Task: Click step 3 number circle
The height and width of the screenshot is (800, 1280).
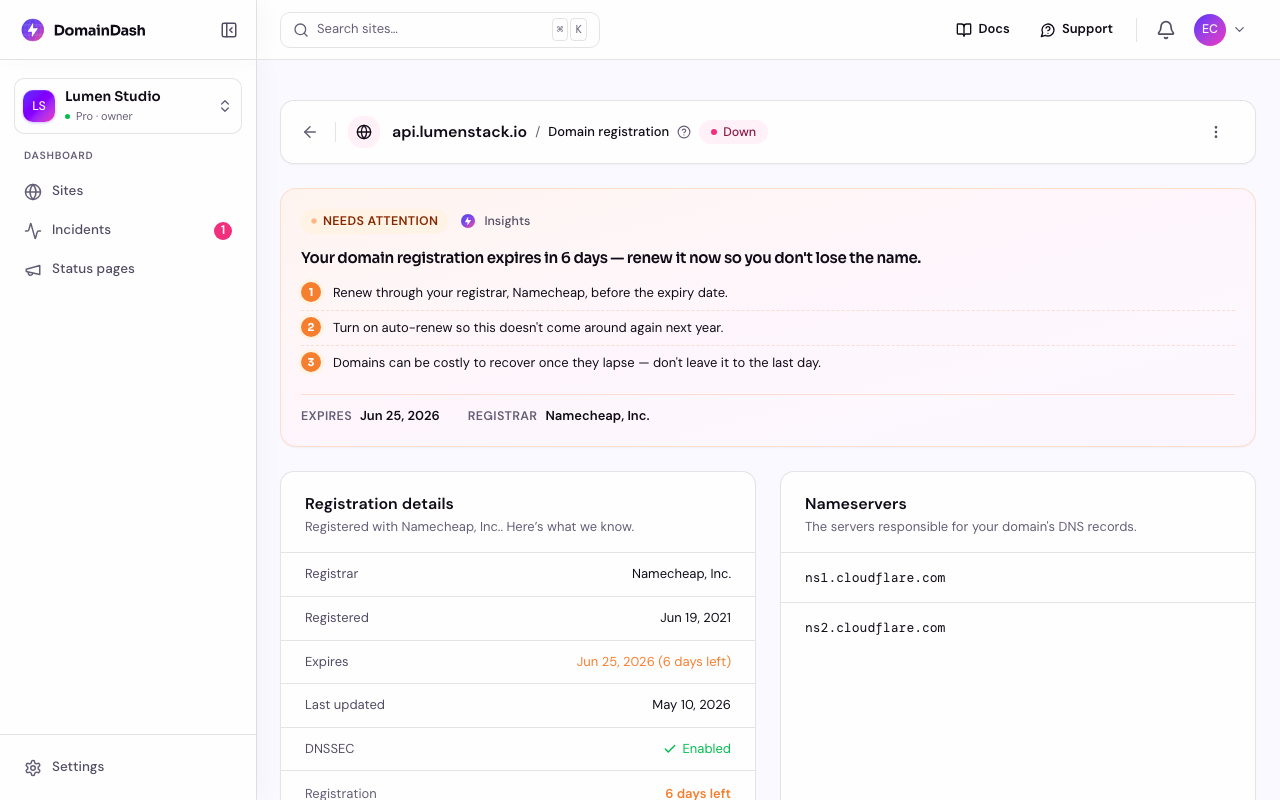Action: point(311,362)
